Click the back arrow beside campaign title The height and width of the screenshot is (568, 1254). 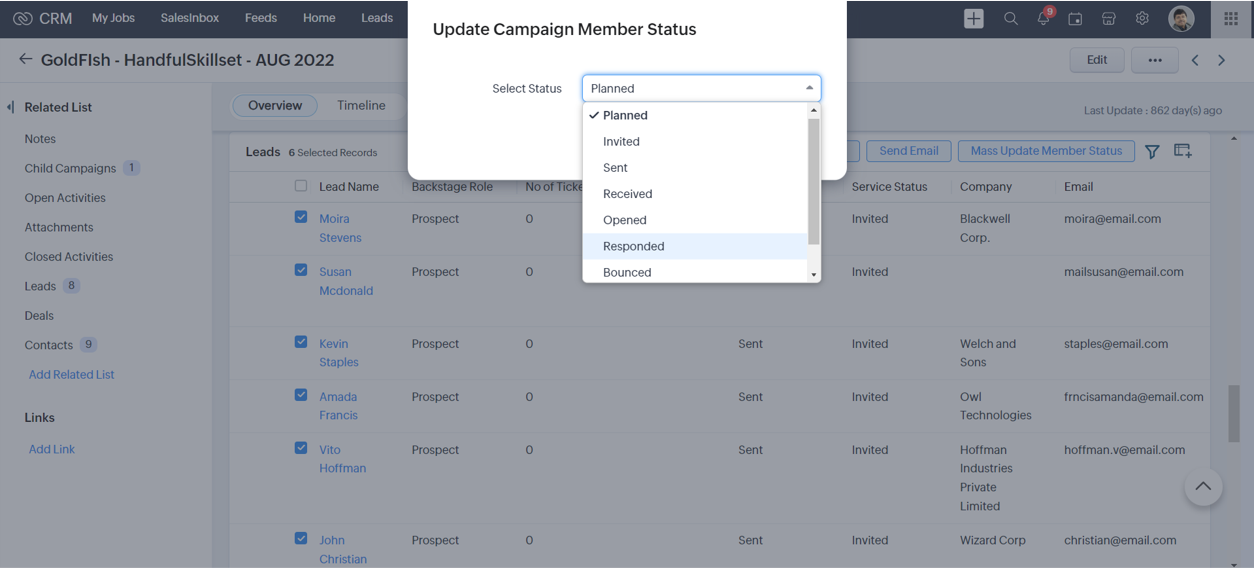25,60
